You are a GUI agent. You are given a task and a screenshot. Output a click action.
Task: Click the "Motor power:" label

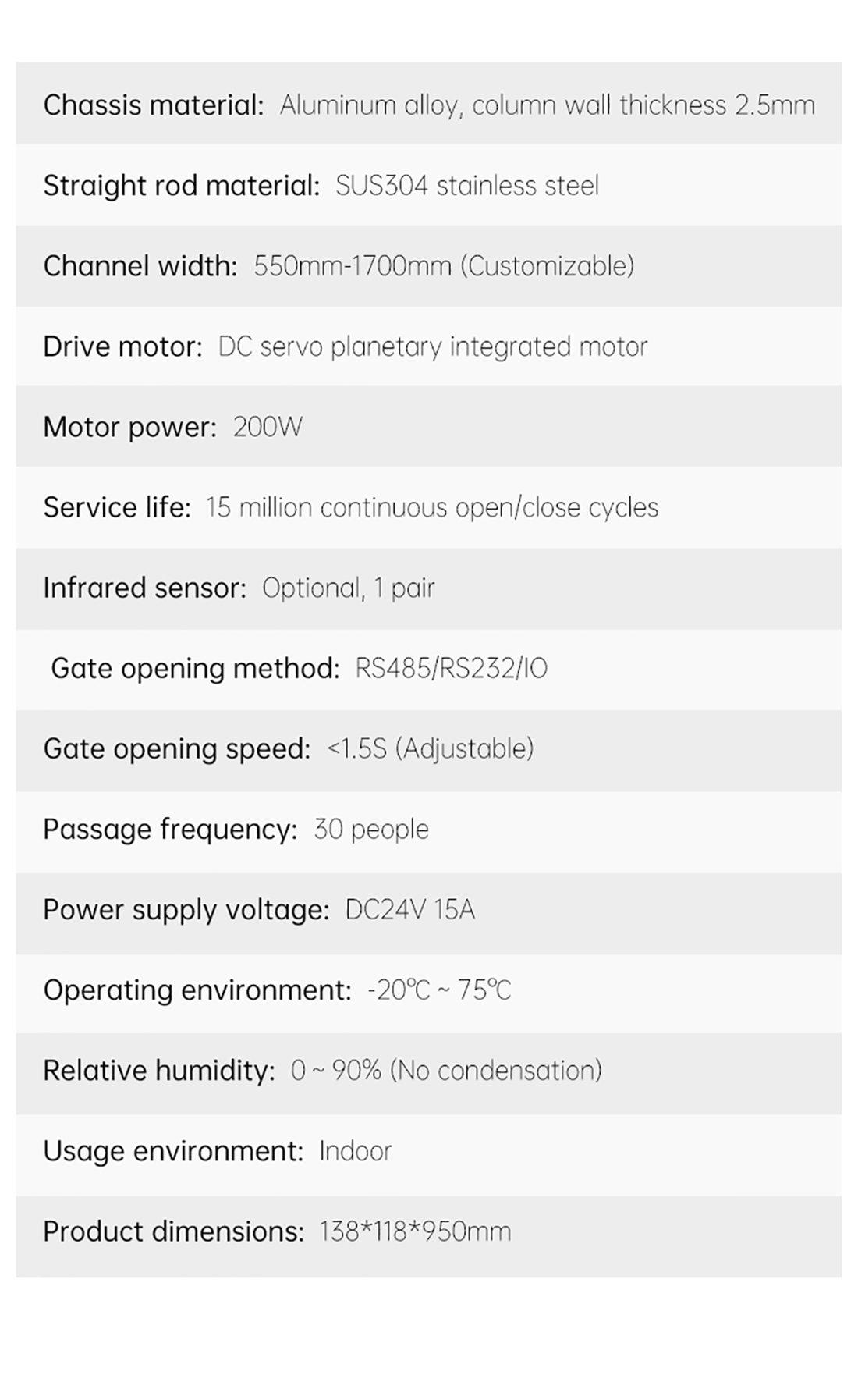coord(129,427)
